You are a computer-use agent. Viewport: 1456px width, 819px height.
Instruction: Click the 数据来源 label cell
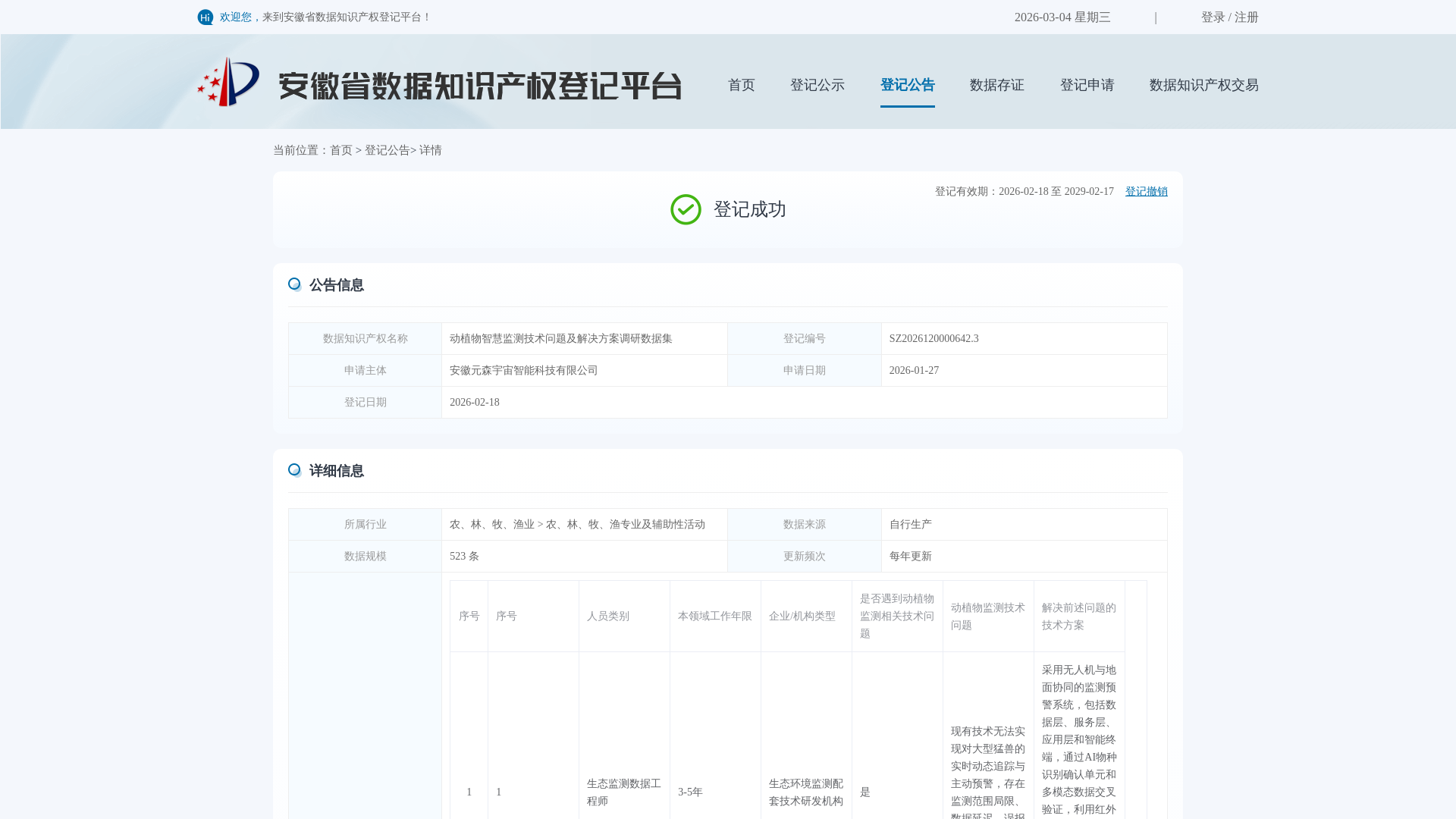[x=805, y=525]
